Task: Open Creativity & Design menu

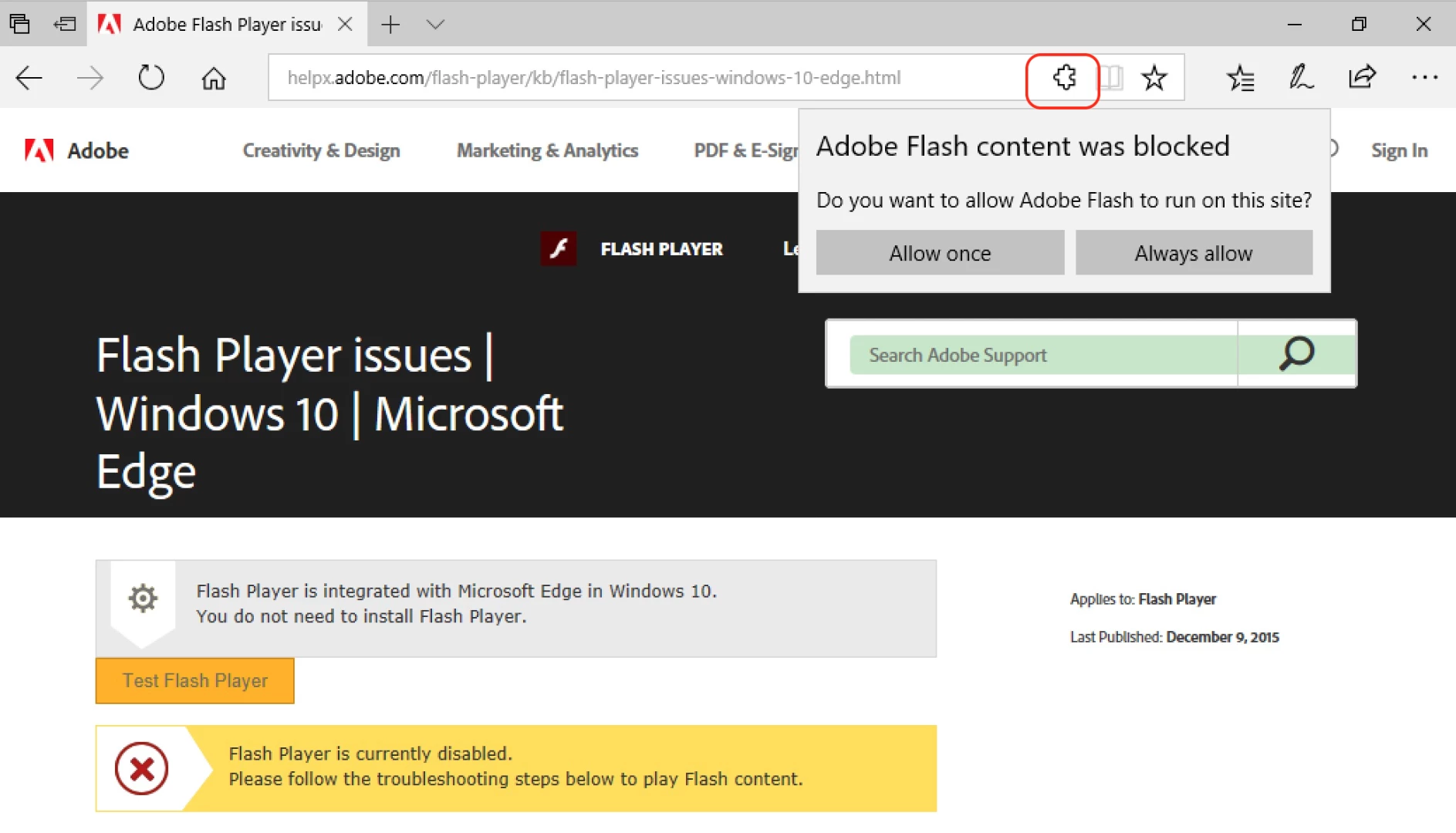Action: pos(321,150)
